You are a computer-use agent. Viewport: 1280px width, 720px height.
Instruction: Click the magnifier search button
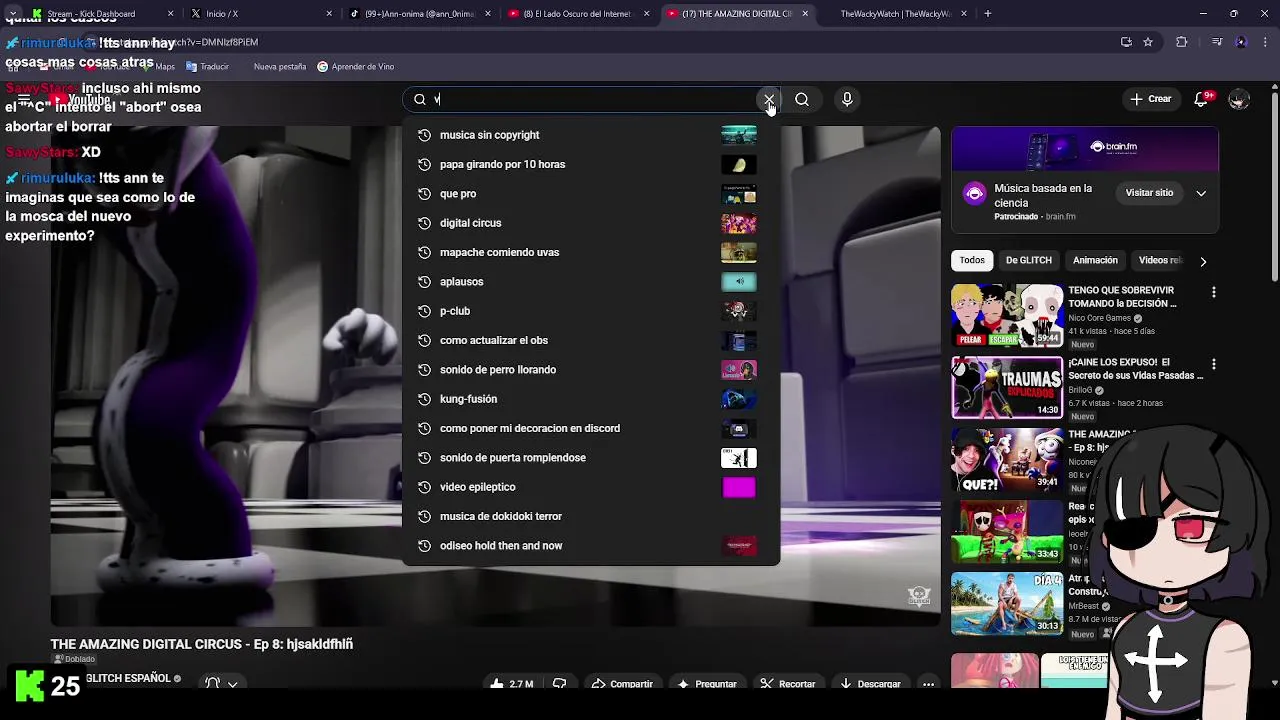(802, 99)
